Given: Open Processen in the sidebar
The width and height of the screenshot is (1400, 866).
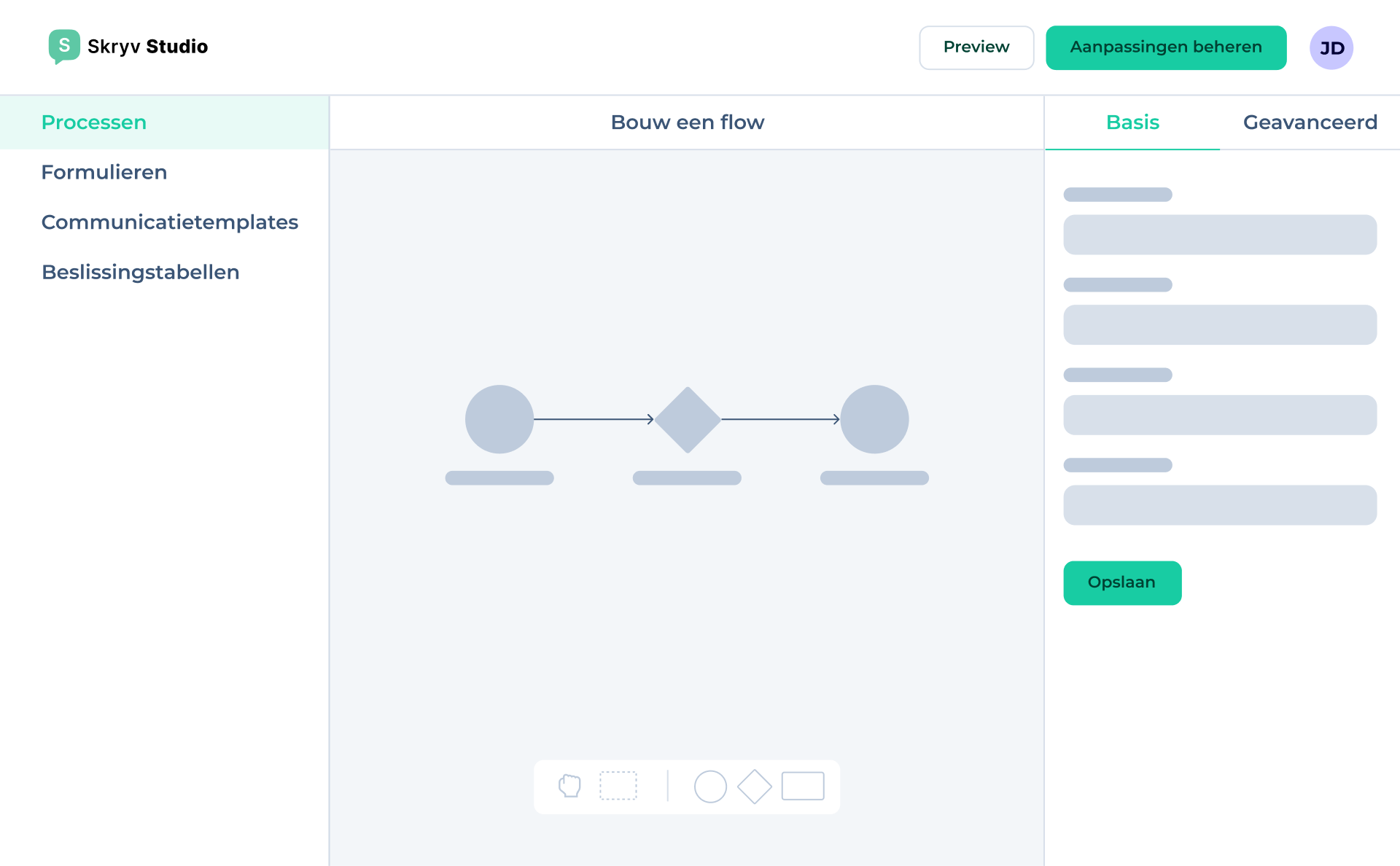Looking at the screenshot, I should click(x=94, y=122).
